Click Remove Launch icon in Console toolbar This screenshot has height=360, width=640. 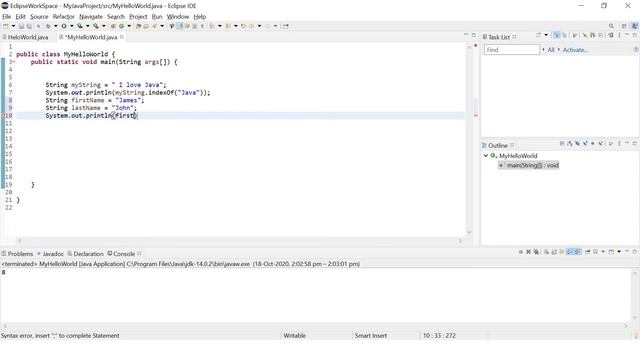click(528, 252)
